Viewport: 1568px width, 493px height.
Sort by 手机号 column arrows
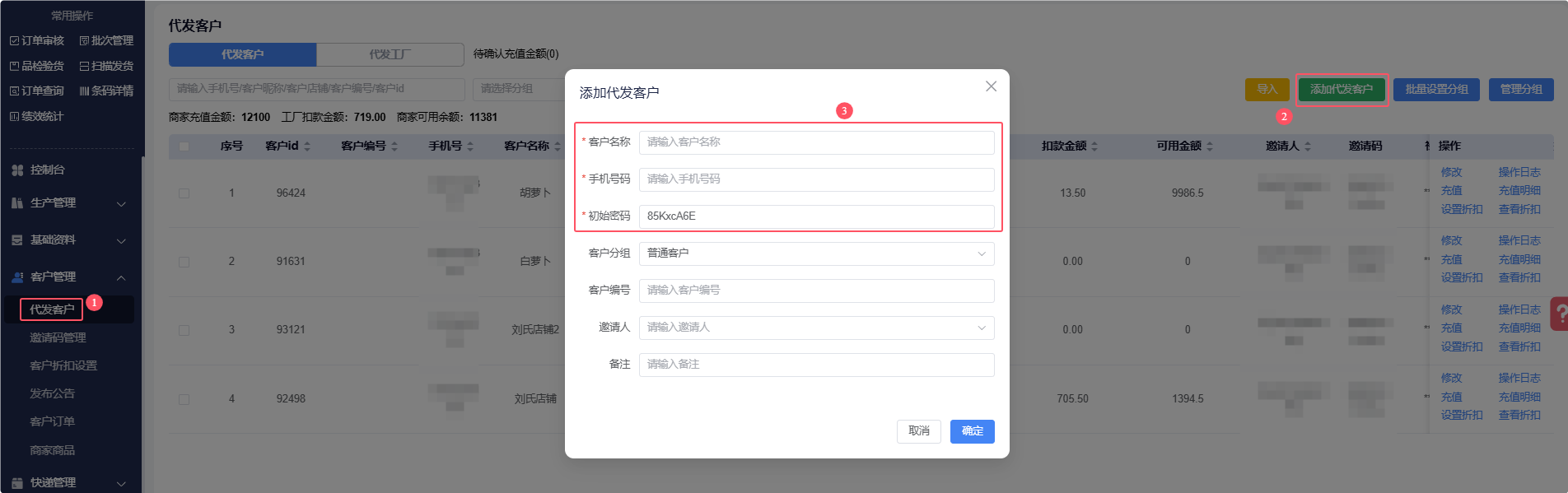[x=470, y=147]
